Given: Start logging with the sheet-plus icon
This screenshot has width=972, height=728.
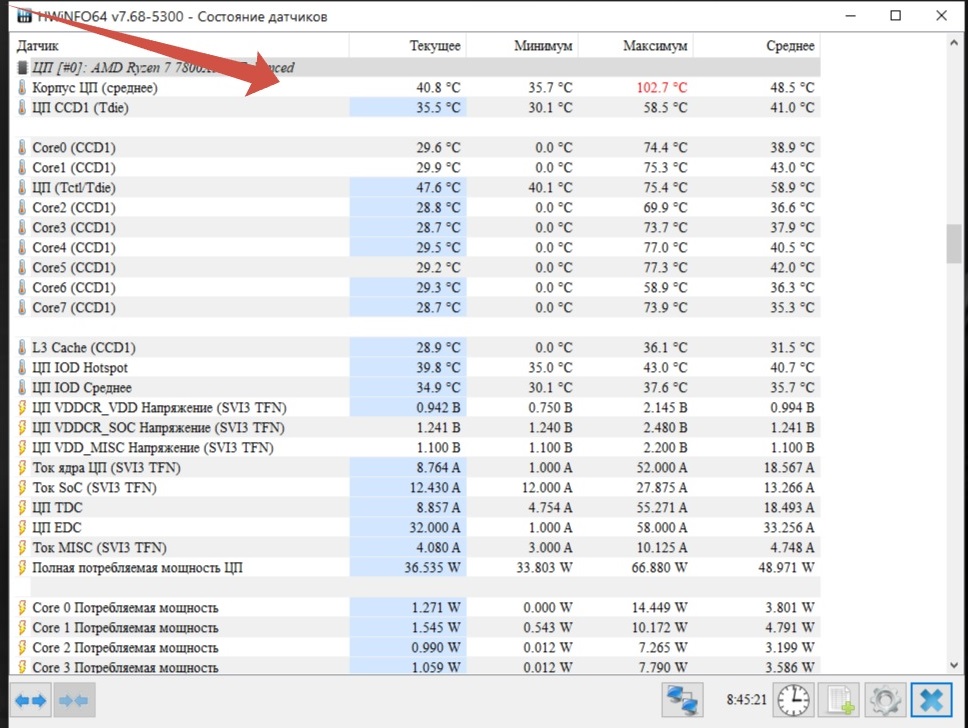Looking at the screenshot, I should pyautogui.click(x=840, y=700).
